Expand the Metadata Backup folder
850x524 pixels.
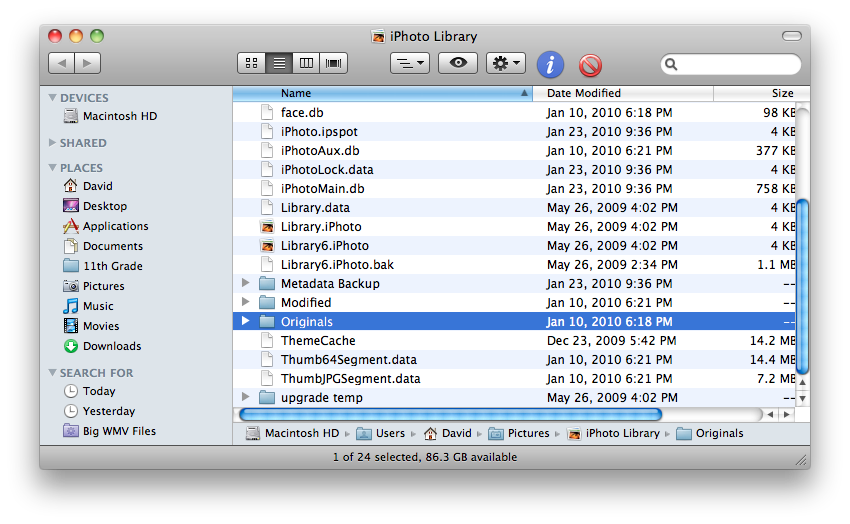(246, 283)
